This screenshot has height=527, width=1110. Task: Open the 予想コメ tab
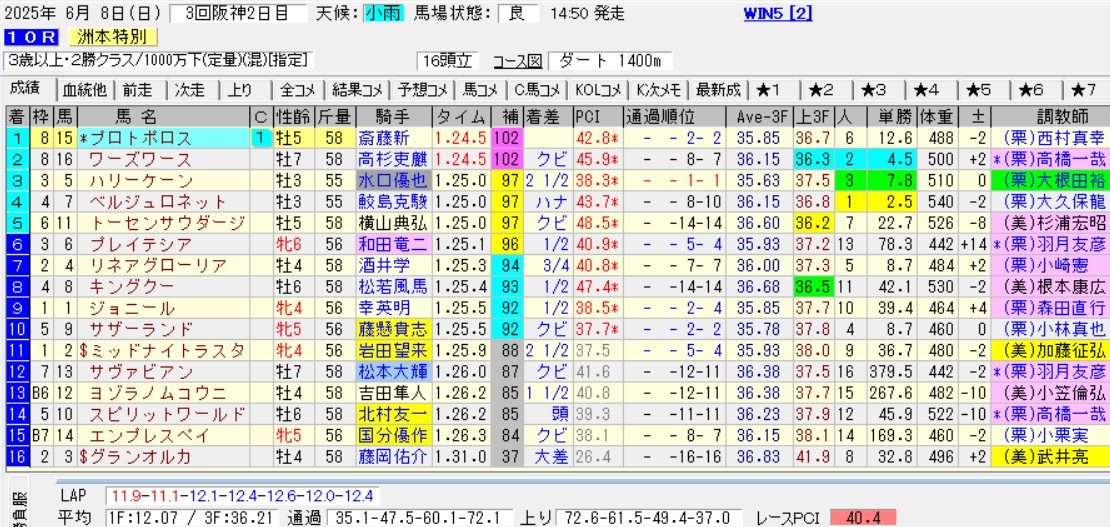click(421, 89)
